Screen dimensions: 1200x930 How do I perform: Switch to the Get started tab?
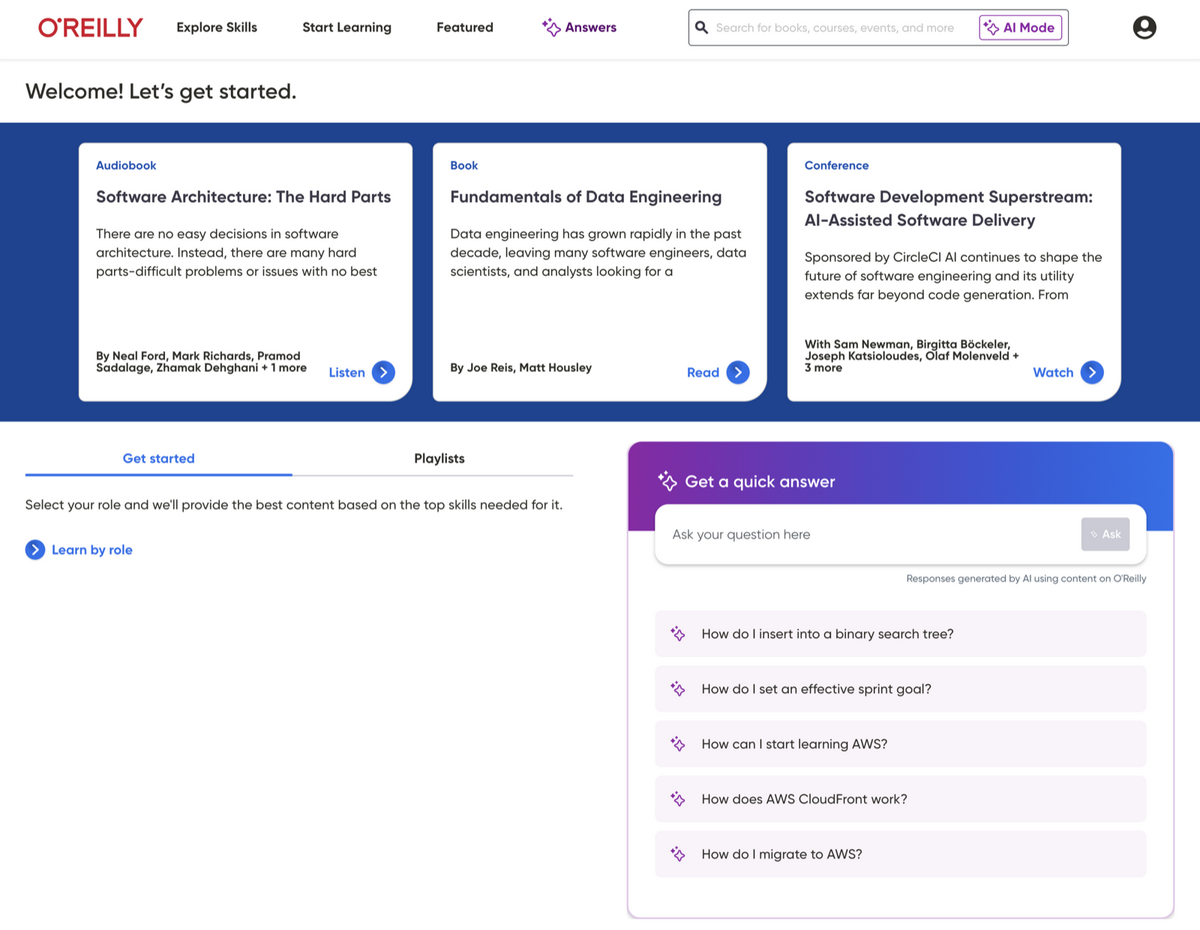tap(159, 458)
